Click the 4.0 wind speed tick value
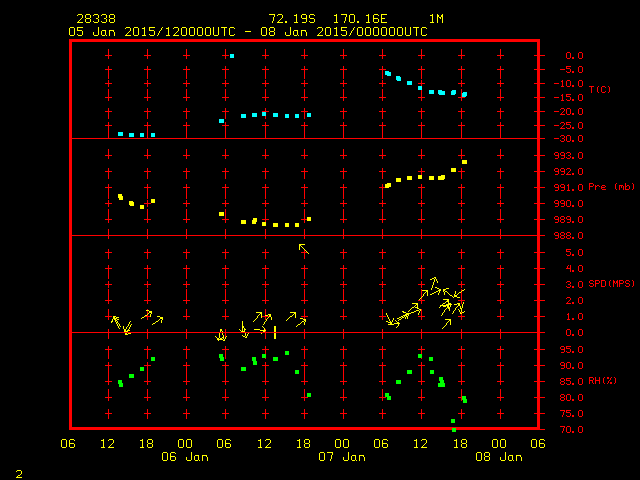 pos(574,269)
